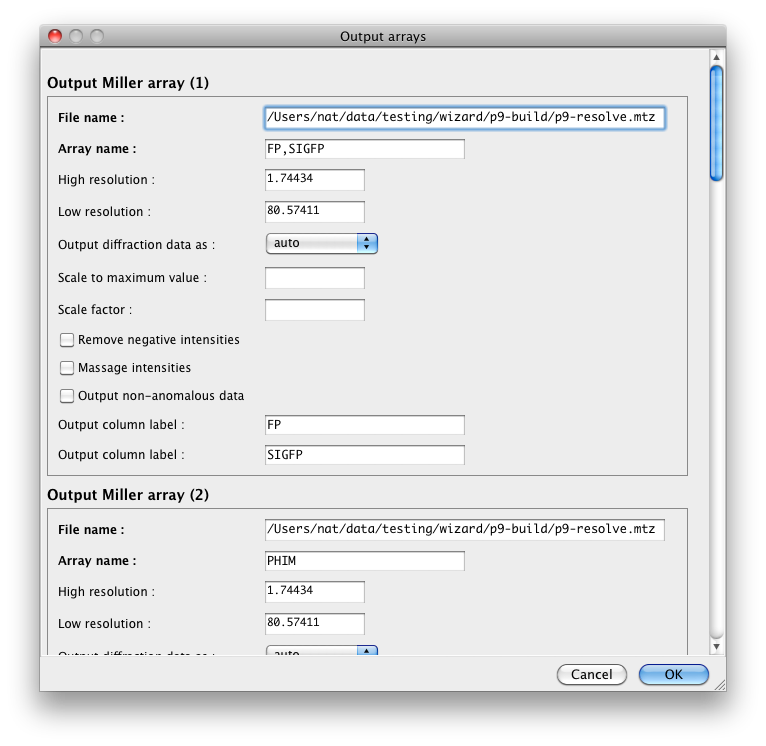Open Output diffraction data as dropdown
This screenshot has width=766, height=746.
coord(321,243)
